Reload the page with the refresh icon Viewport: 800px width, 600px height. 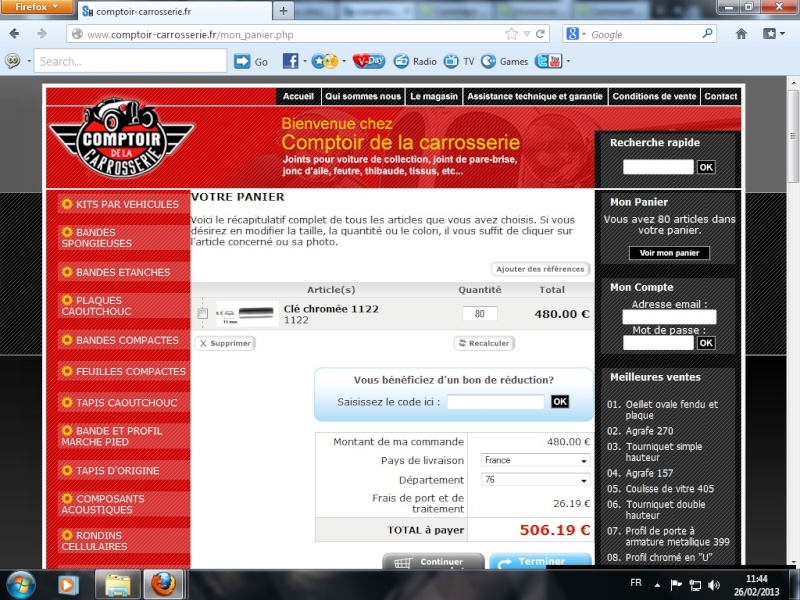point(540,34)
